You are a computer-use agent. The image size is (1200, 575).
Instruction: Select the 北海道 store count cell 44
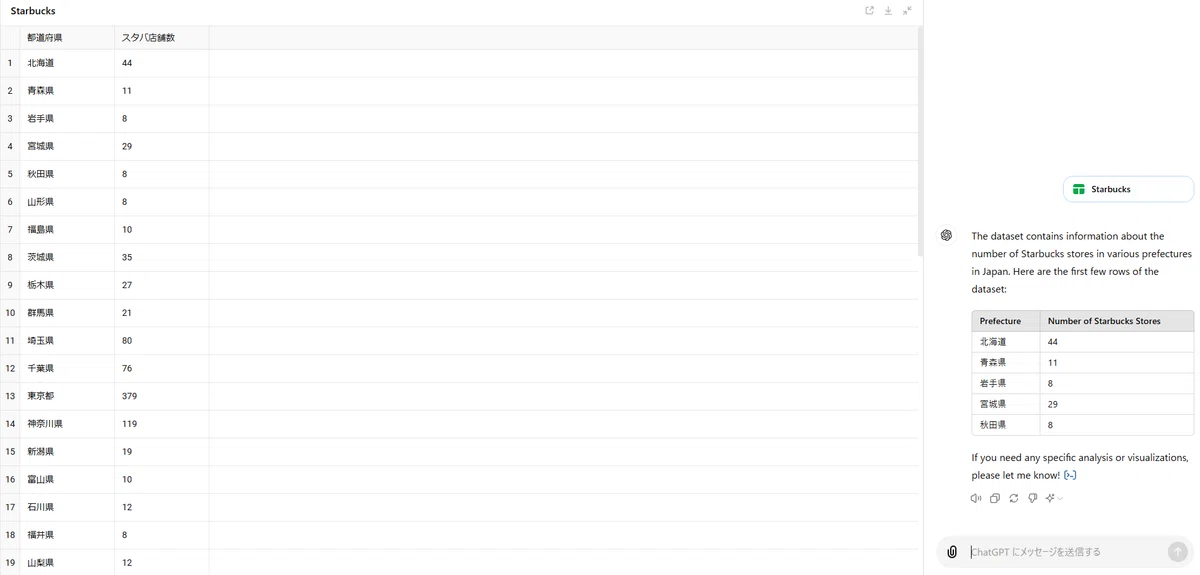162,63
